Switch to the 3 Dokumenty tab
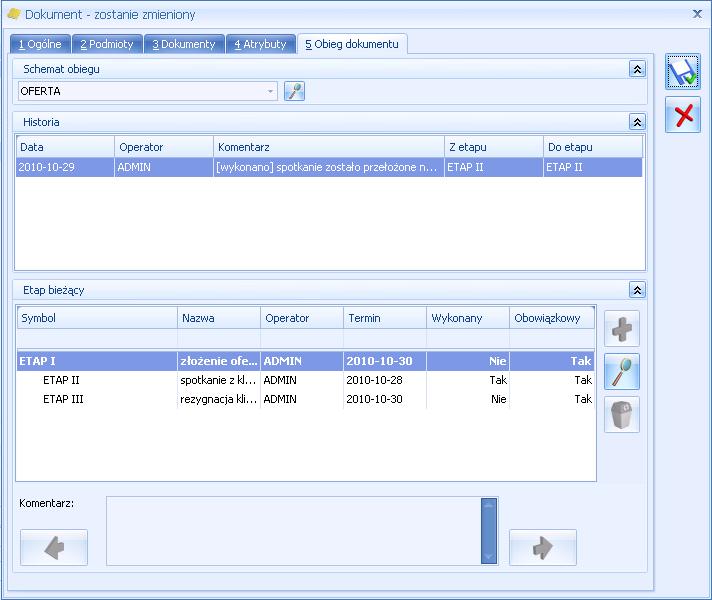The width and height of the screenshot is (712, 600). [x=184, y=45]
